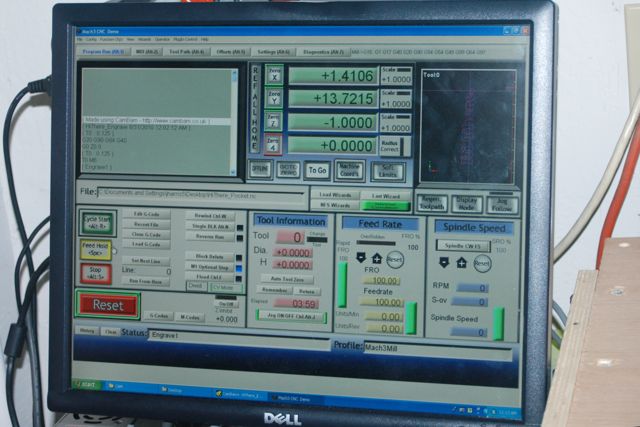Click Recent File button

pyautogui.click(x=147, y=225)
